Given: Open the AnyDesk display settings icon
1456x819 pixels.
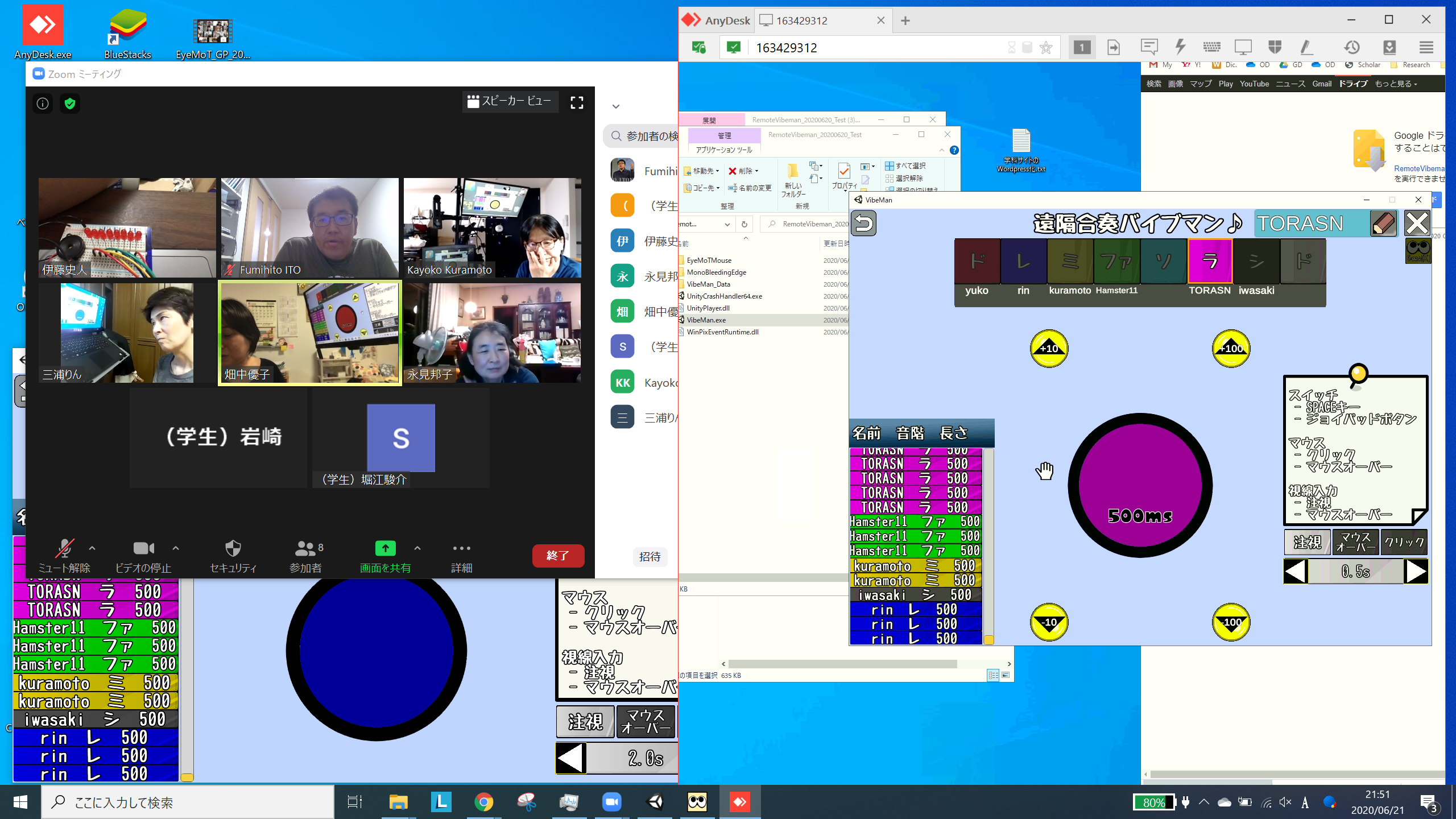Looking at the screenshot, I should click(1243, 47).
